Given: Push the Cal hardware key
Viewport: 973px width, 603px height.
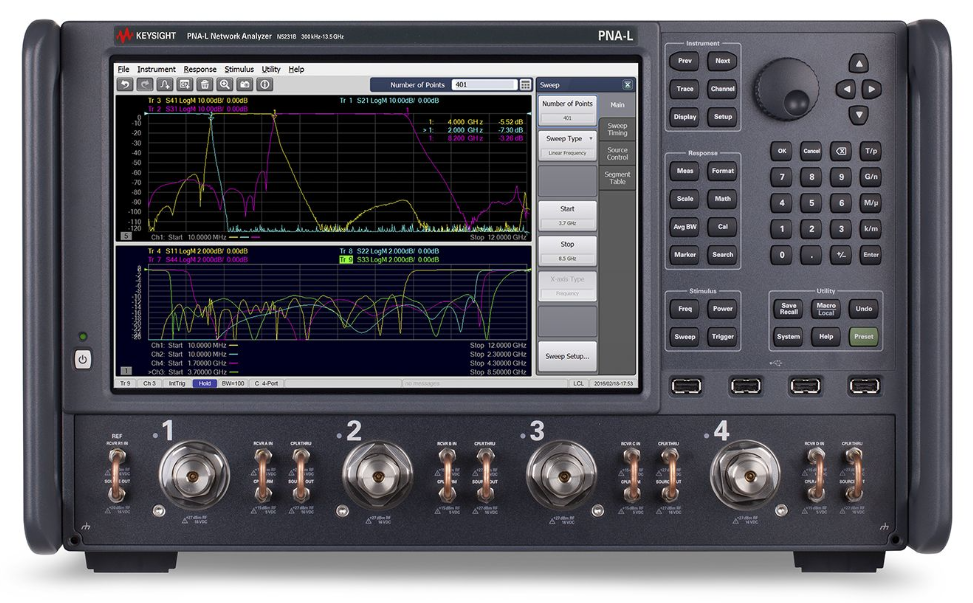Looking at the screenshot, I should [722, 226].
